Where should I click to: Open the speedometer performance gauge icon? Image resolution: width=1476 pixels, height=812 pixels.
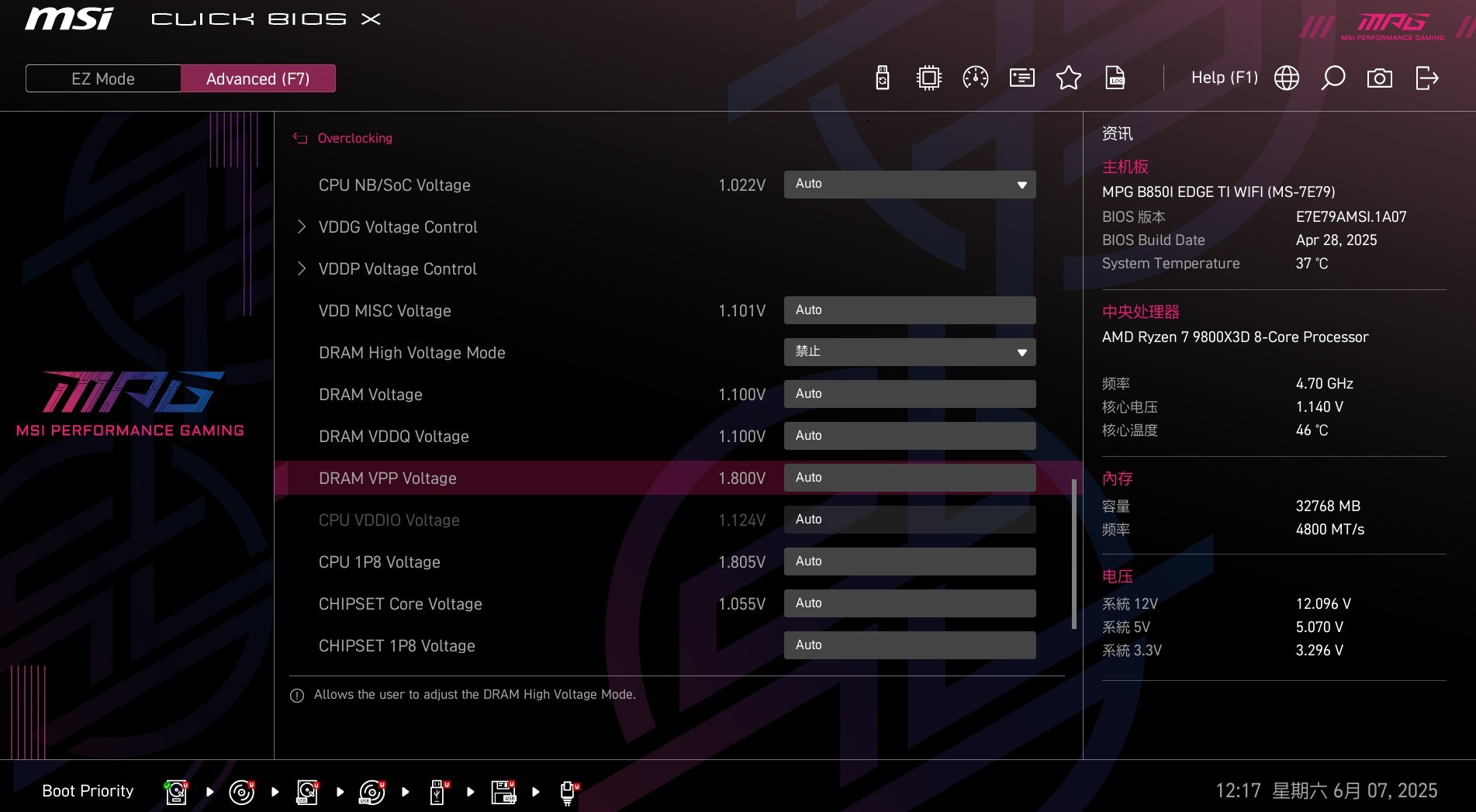pos(976,78)
